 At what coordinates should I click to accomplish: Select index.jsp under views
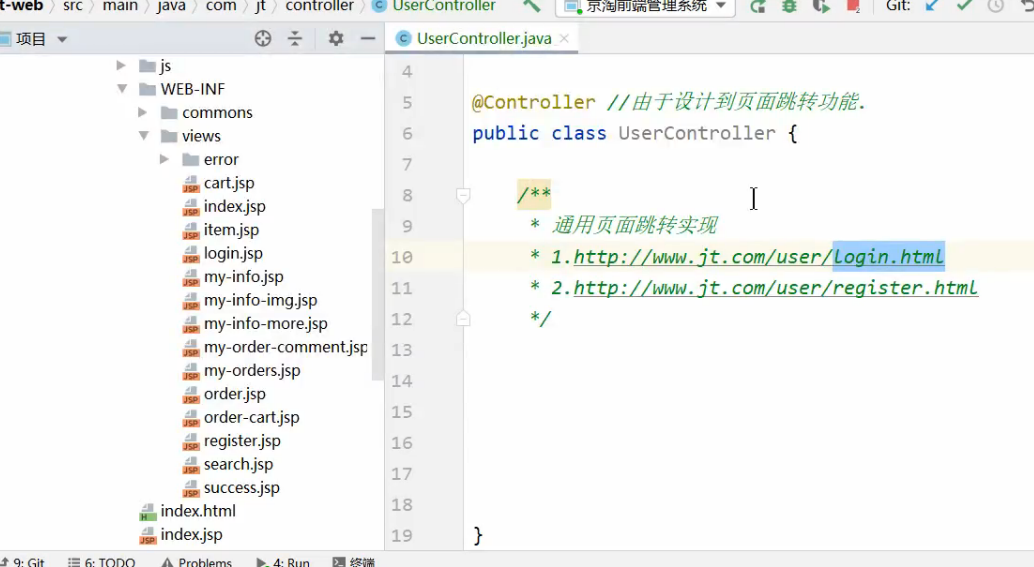pos(234,206)
